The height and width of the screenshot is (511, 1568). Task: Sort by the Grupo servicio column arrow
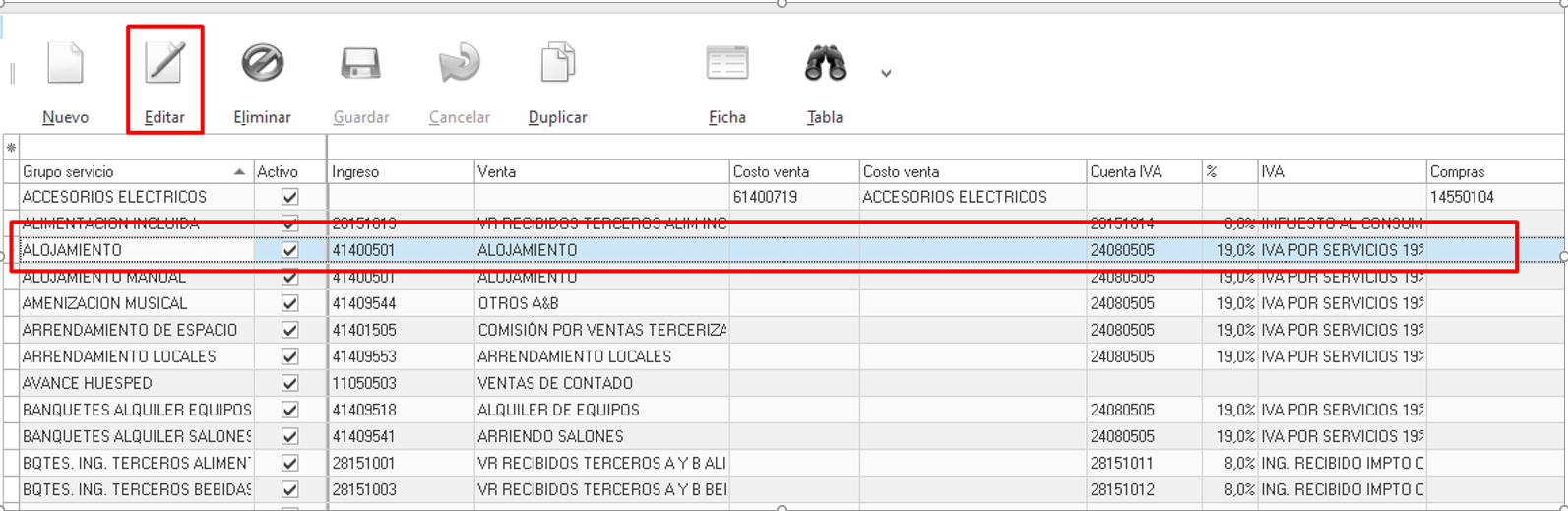[x=239, y=172]
